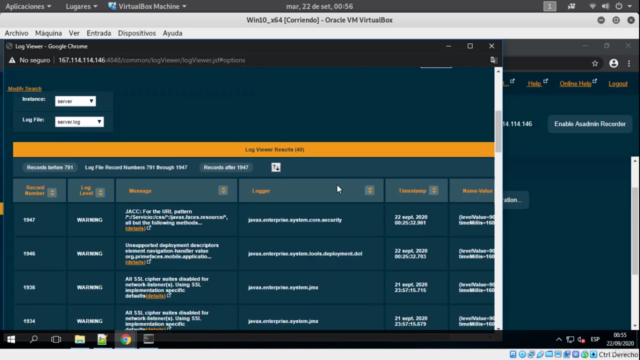The image size is (640, 360).
Task: Click the Log Viewer address bar URL
Action: [152, 60]
